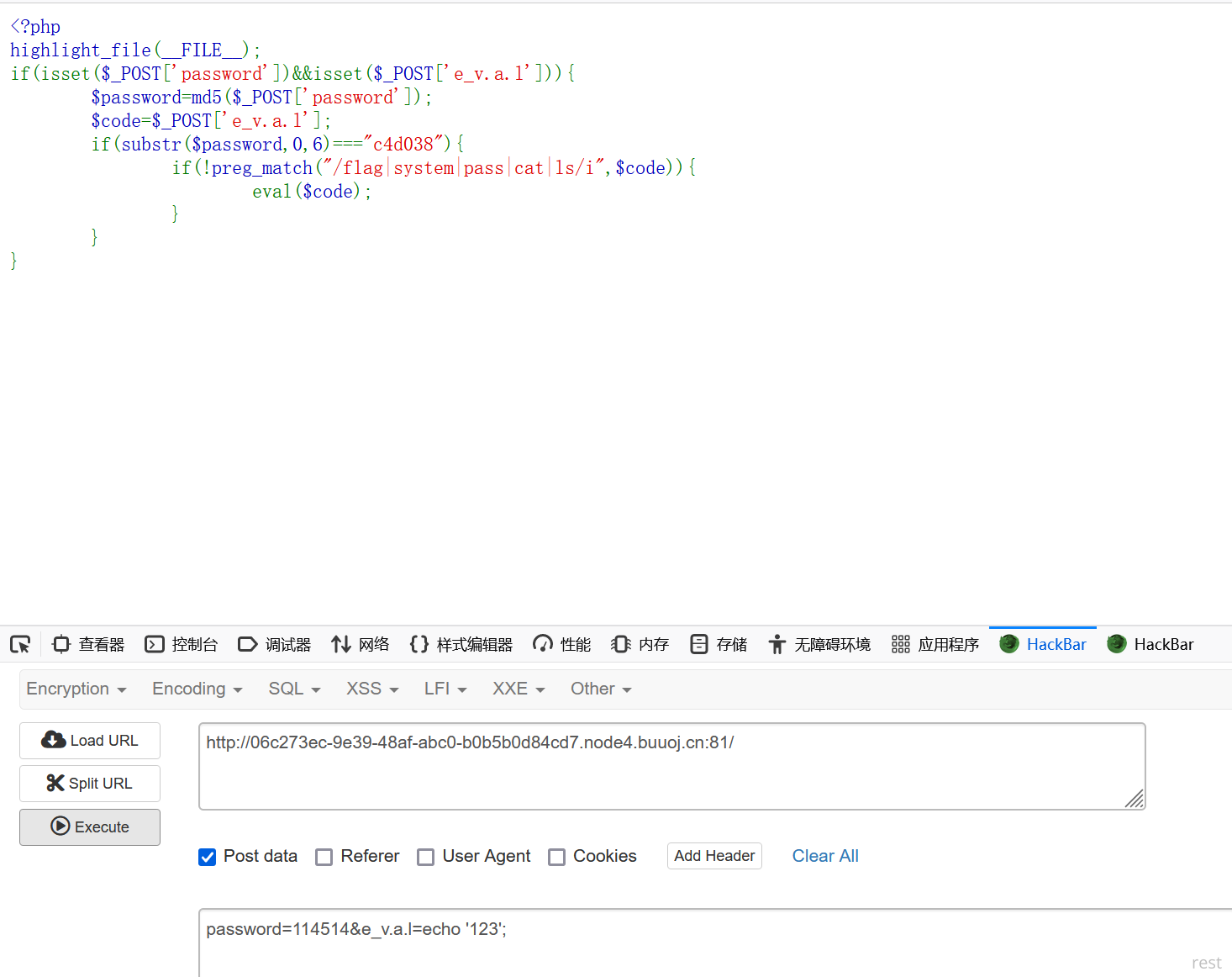The height and width of the screenshot is (977, 1232).
Task: Grab the URL textarea resize handle
Action: coord(1135,800)
